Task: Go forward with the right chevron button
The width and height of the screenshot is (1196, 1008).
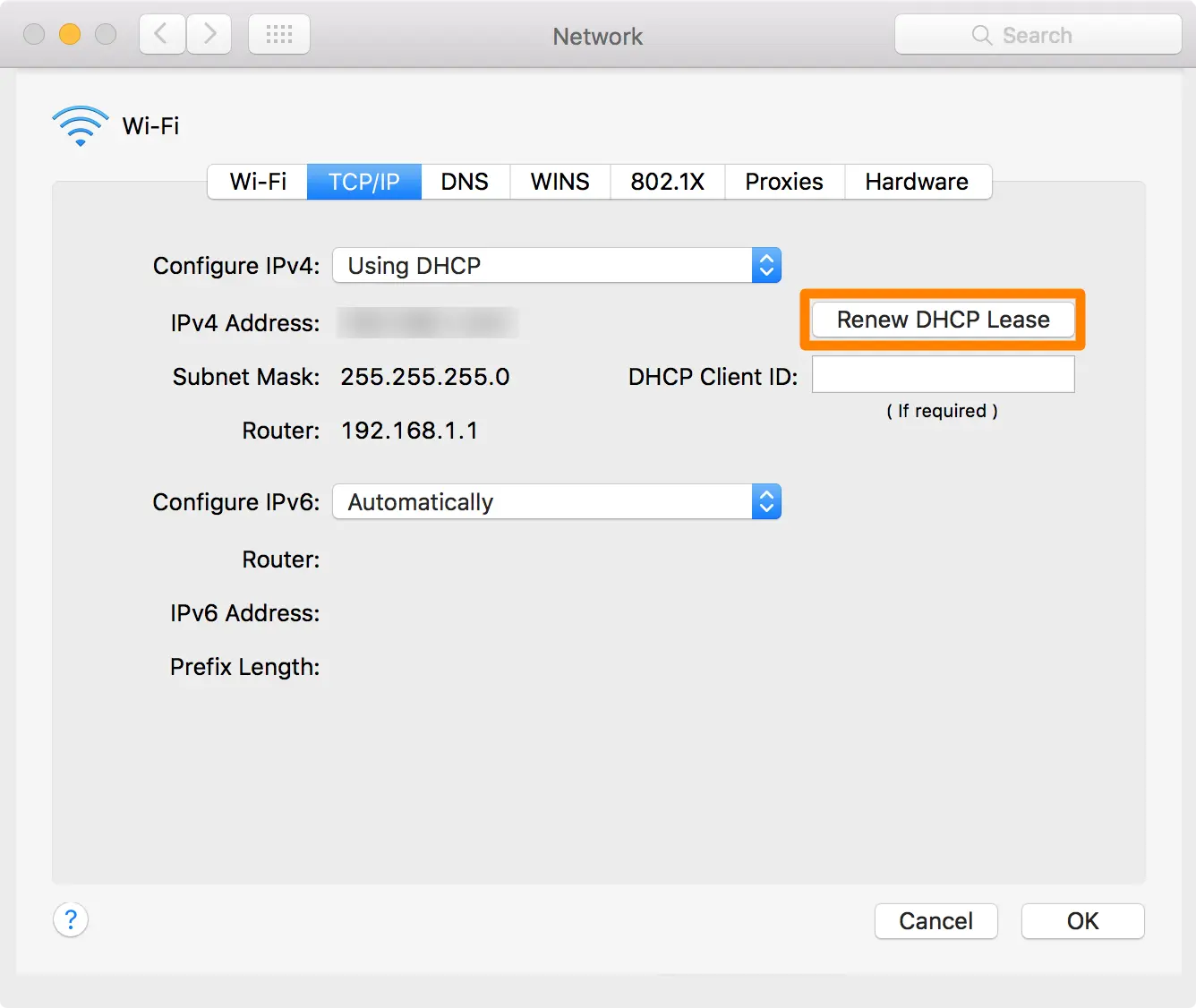Action: (209, 35)
